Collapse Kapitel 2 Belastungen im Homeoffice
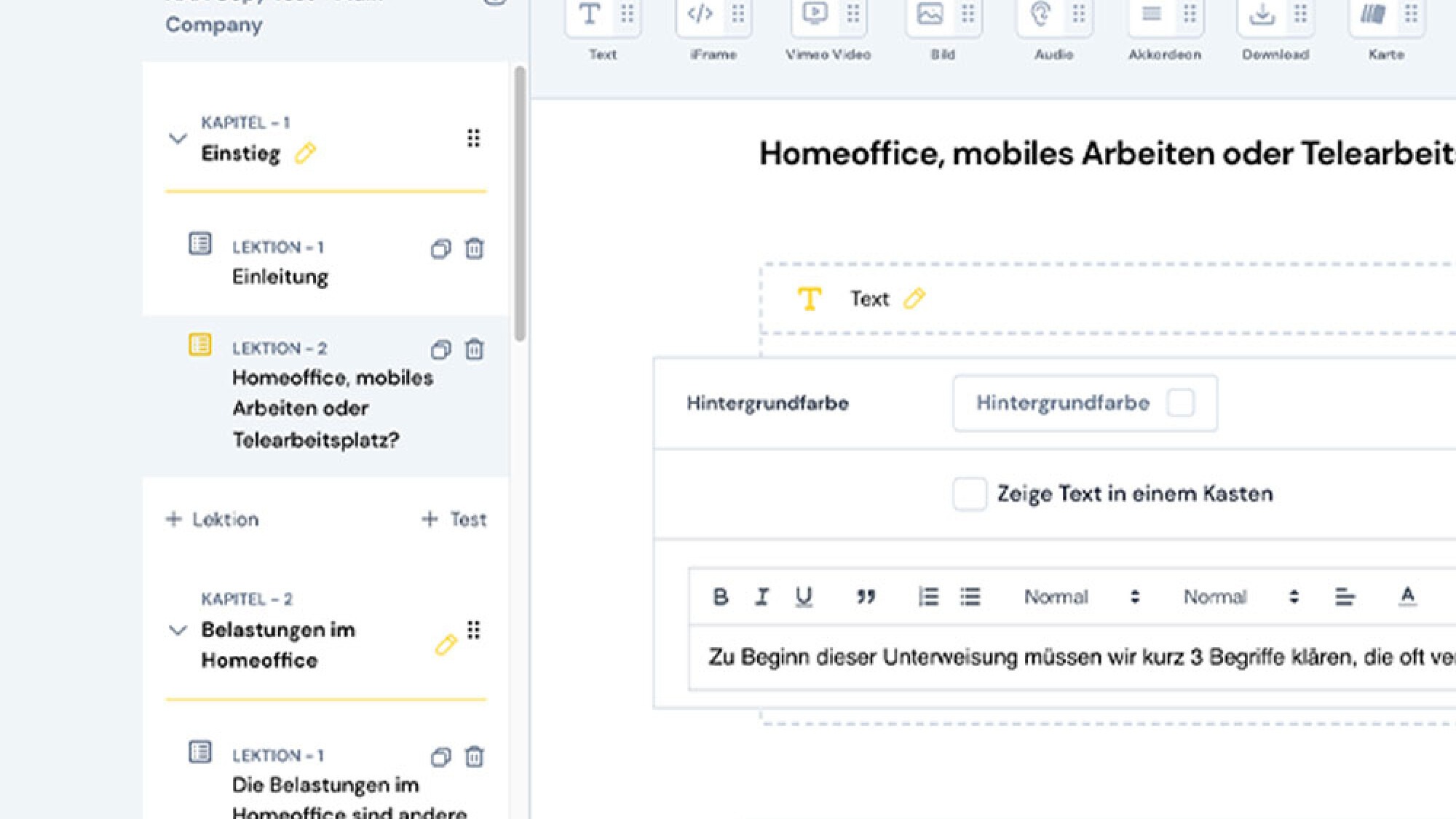 (177, 631)
